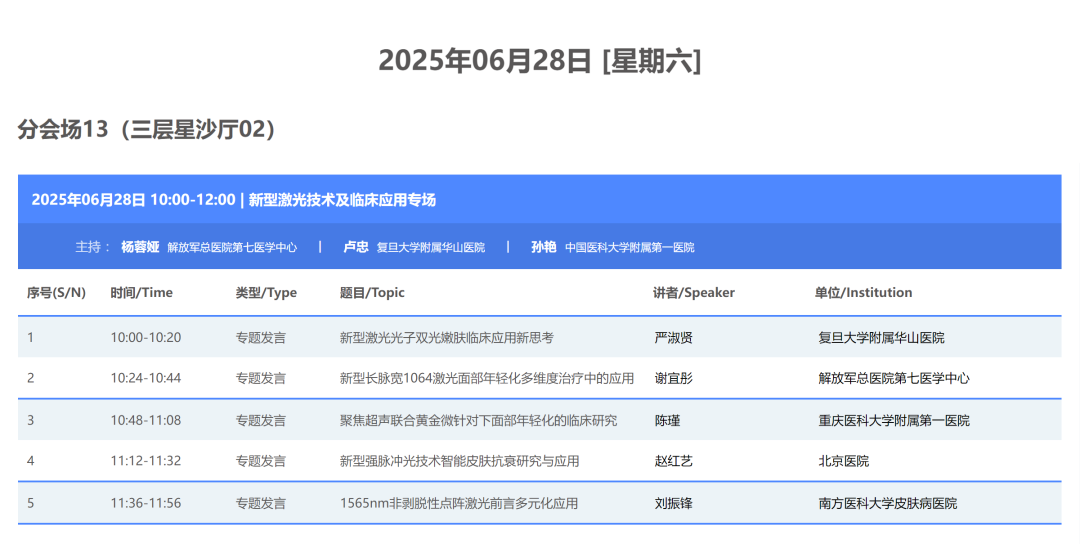Click serial number 3 in 陈瑾's row
This screenshot has height=544, width=1080.
(30, 420)
